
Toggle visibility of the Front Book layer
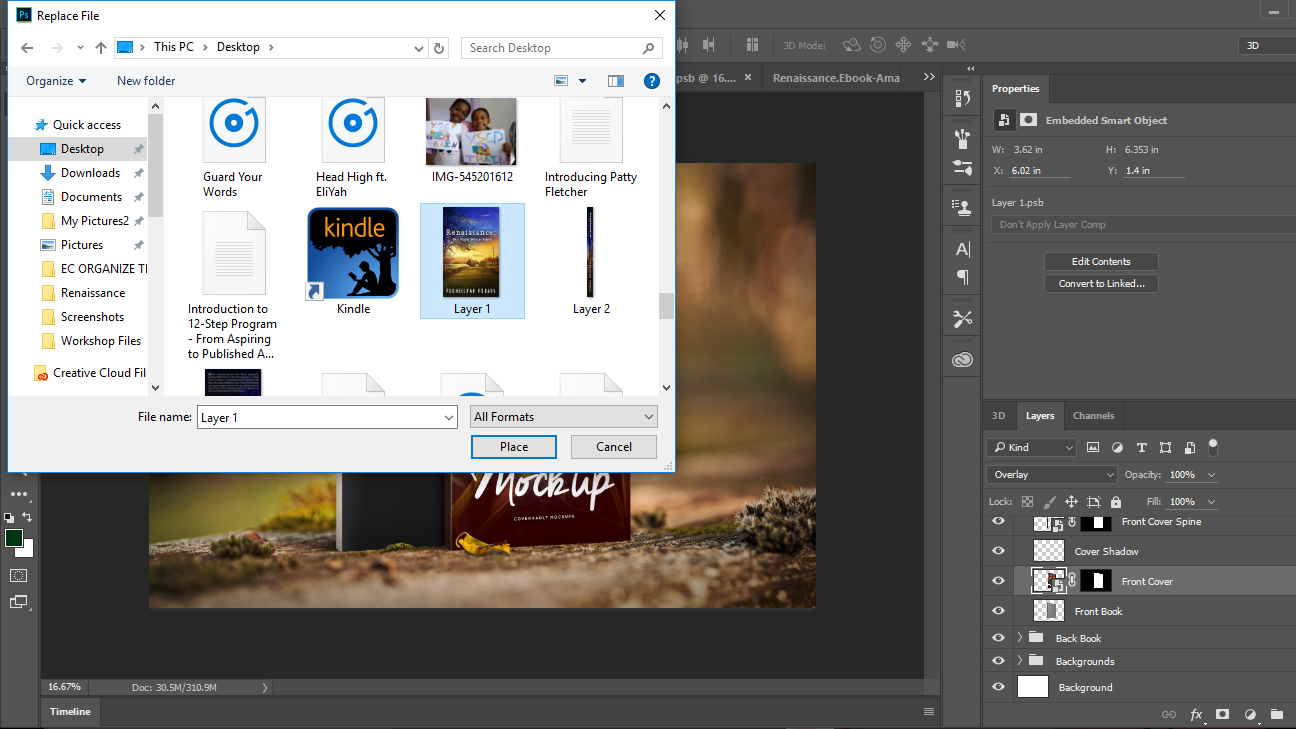pyautogui.click(x=998, y=611)
